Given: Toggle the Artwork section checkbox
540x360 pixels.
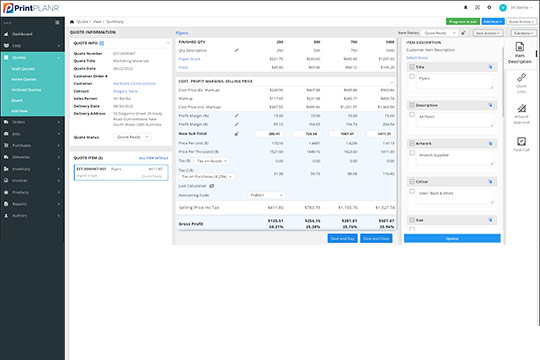Looking at the screenshot, I should pos(412,143).
